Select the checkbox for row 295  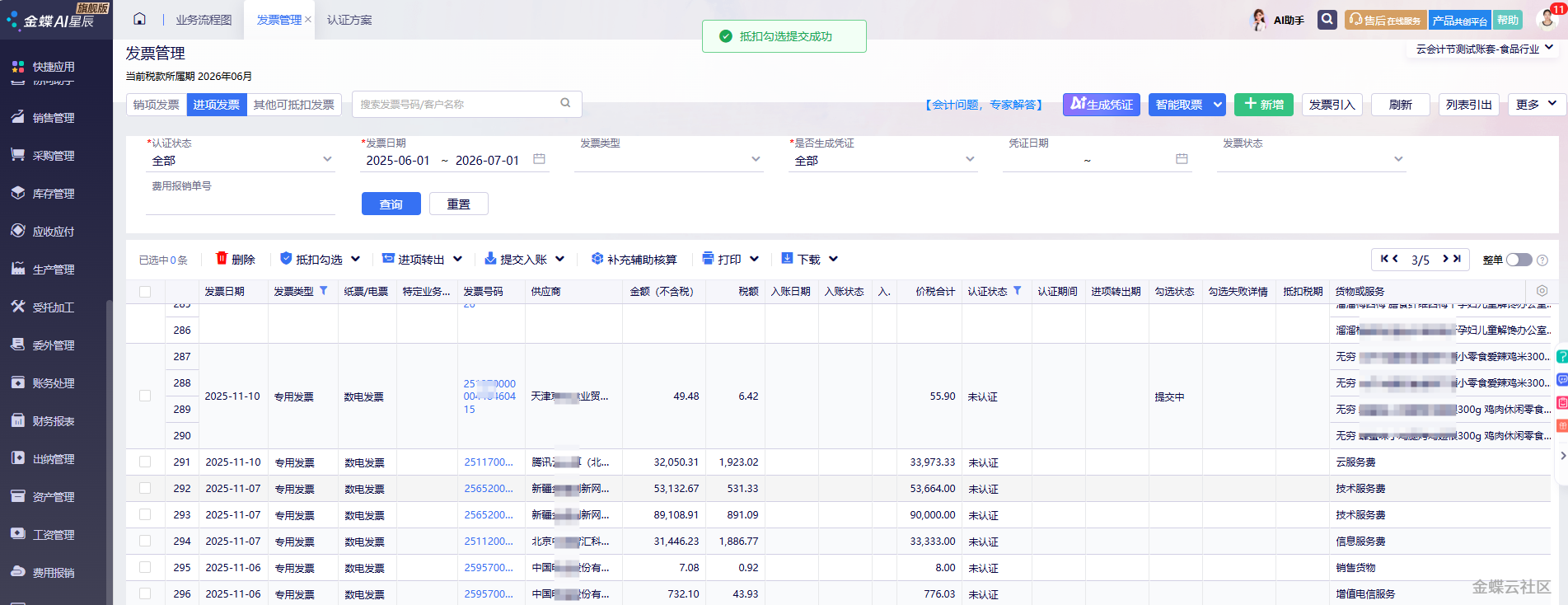[x=145, y=568]
